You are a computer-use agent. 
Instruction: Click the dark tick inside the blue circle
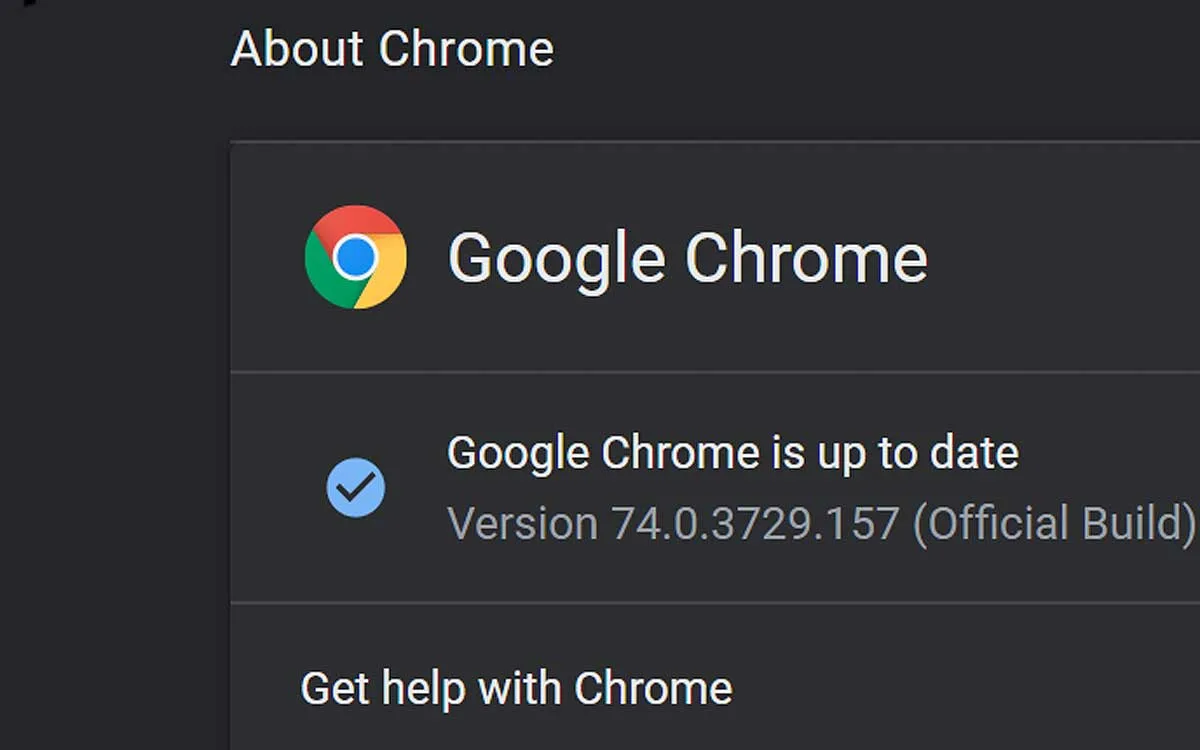[x=355, y=487]
